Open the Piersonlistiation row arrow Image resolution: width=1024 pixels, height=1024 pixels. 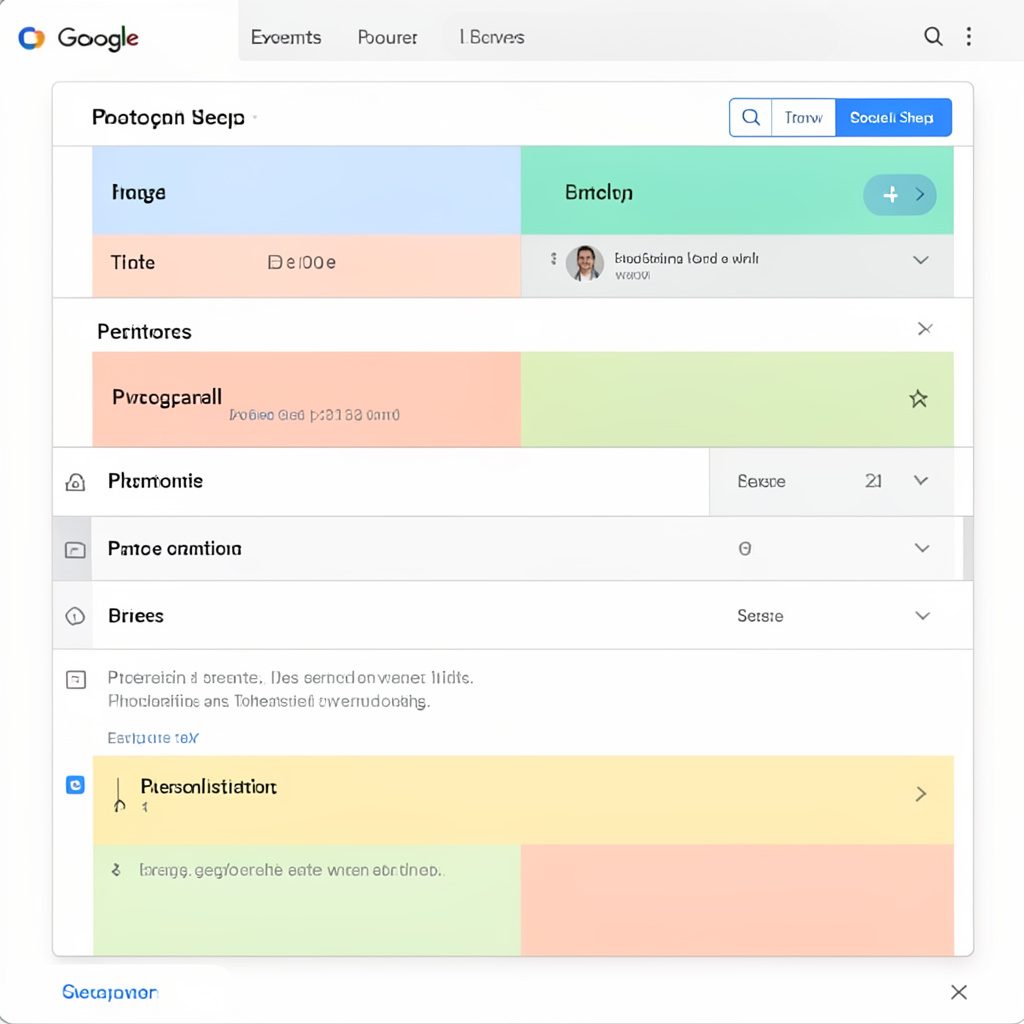tap(921, 793)
